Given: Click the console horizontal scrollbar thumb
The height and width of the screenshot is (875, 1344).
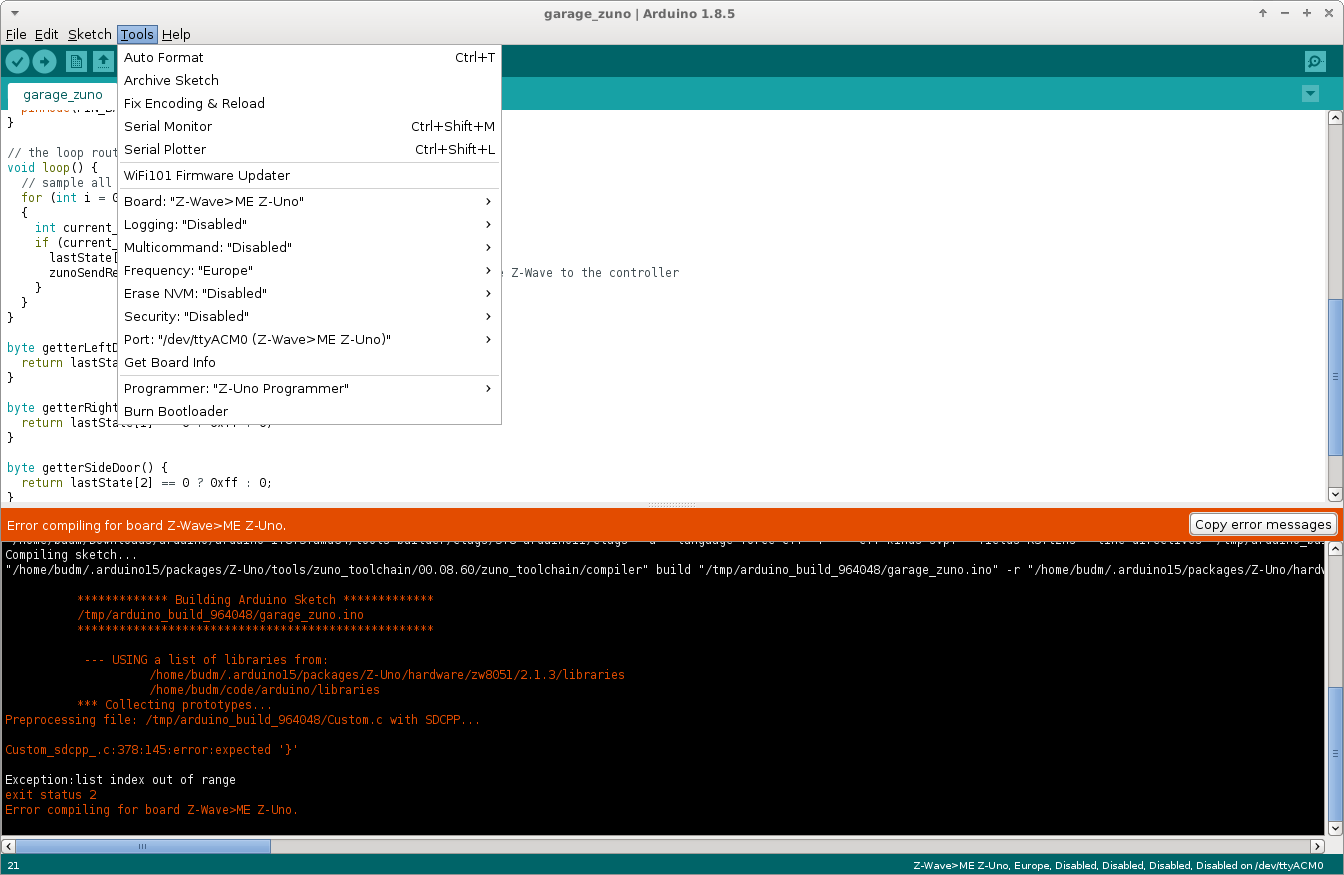Looking at the screenshot, I should tap(143, 846).
